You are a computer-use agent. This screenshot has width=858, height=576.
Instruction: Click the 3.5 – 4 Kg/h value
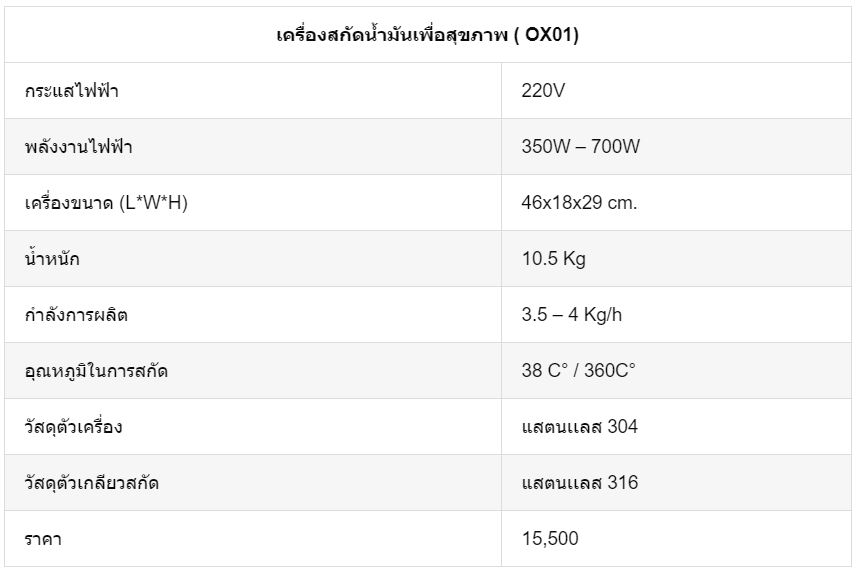coord(572,315)
